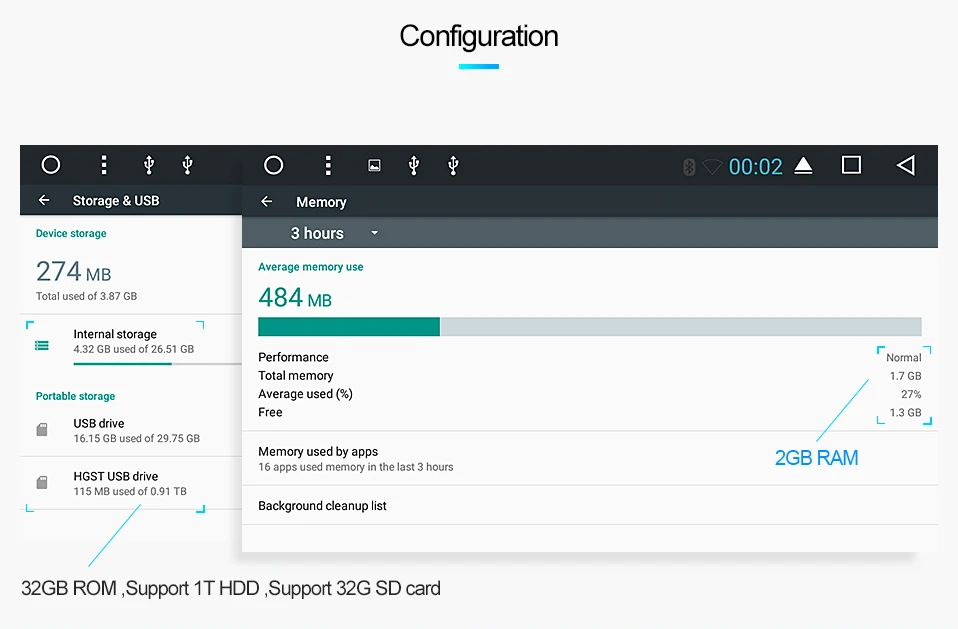Screen dimensions: 958x629
Task: Tap the Wi-Fi status icon
Action: (712, 166)
